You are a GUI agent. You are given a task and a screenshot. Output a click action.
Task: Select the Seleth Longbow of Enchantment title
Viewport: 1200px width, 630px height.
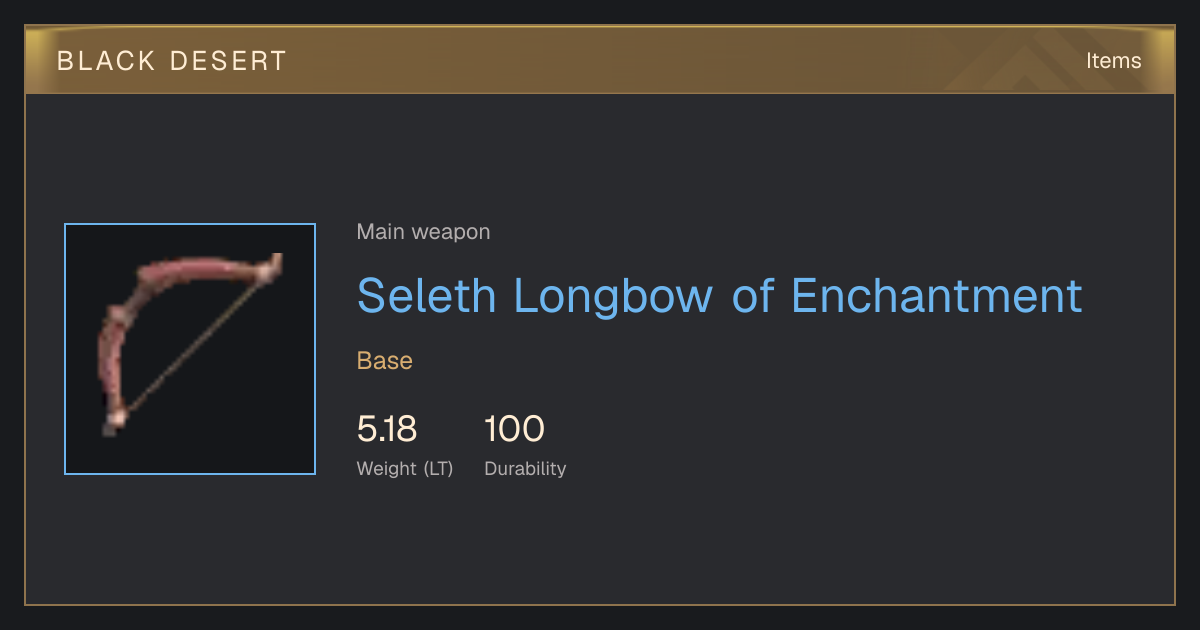[720, 296]
